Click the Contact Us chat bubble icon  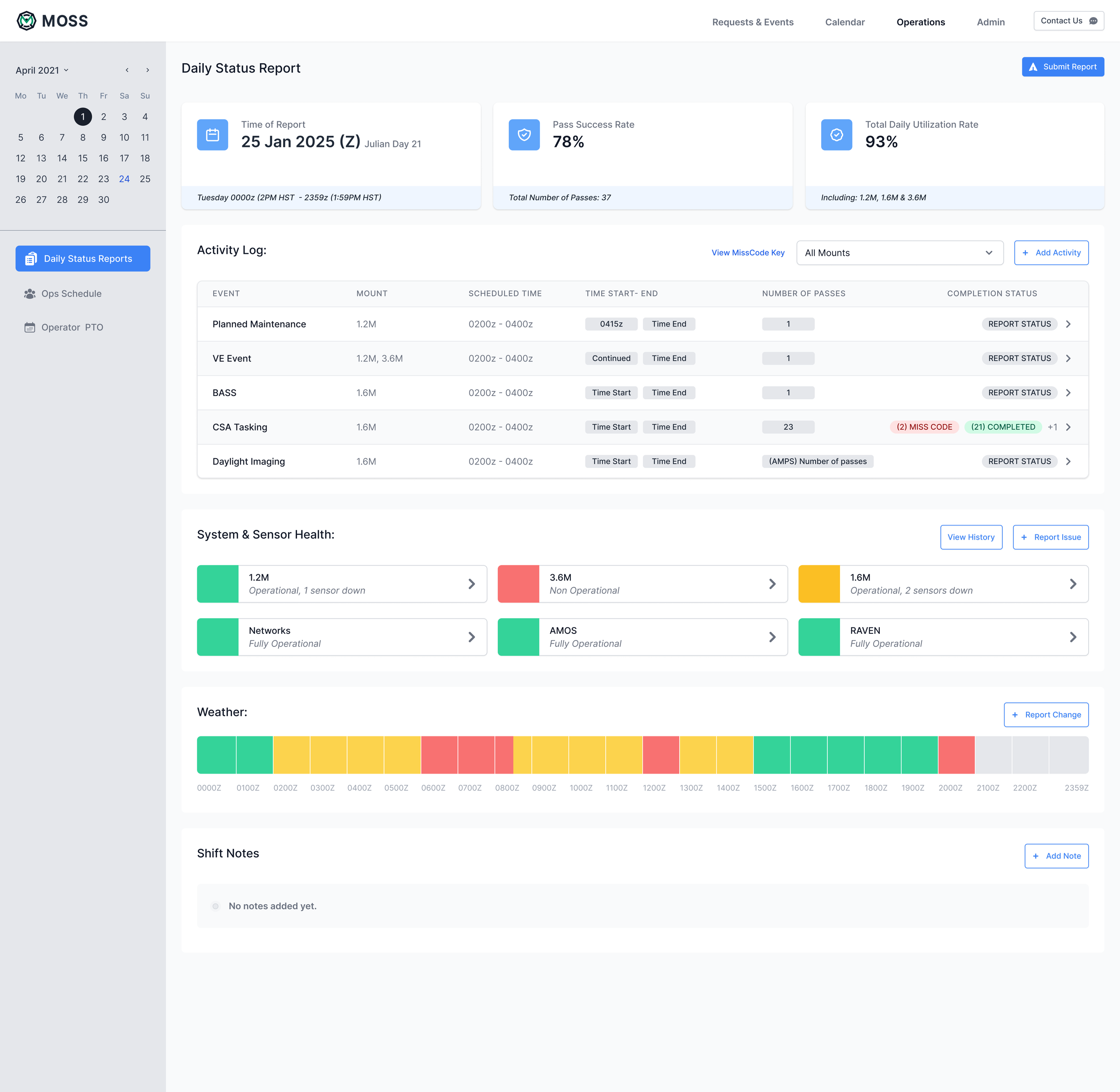pos(1093,21)
